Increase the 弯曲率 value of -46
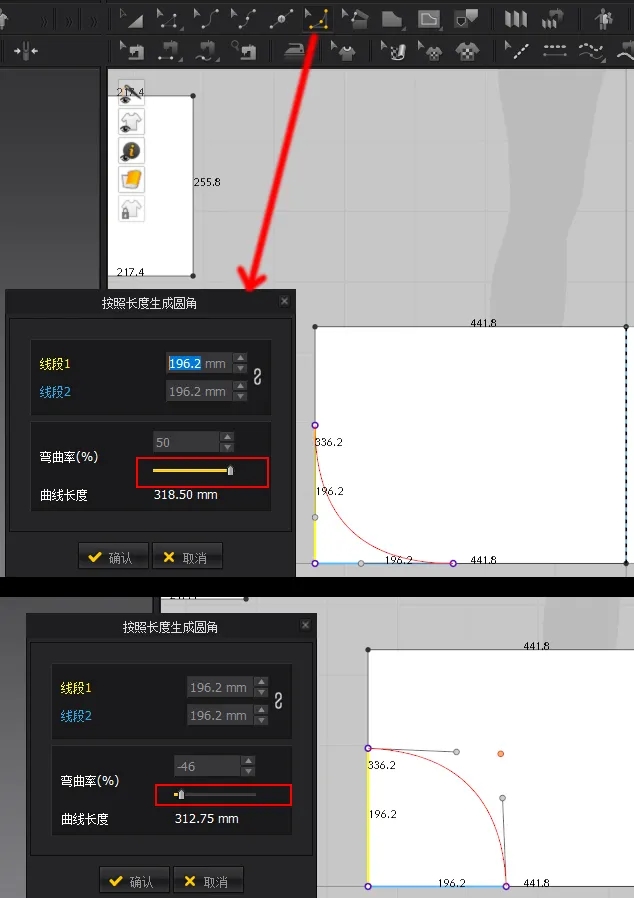This screenshot has height=898, width=634. coord(248,761)
